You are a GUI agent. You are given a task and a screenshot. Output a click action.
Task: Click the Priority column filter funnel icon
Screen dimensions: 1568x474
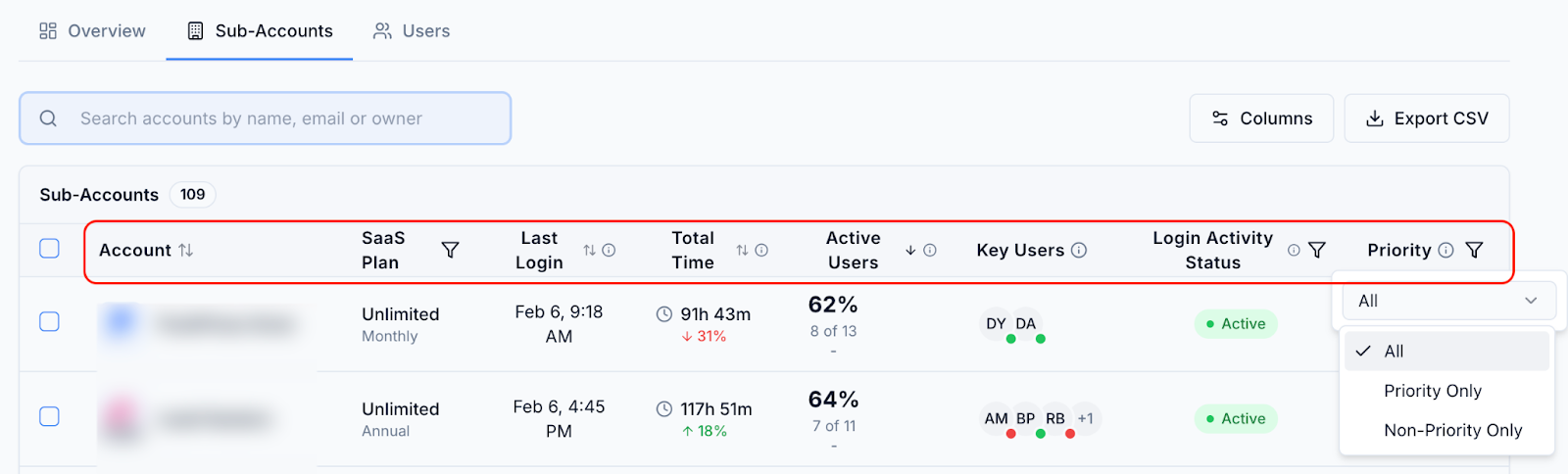click(1474, 251)
